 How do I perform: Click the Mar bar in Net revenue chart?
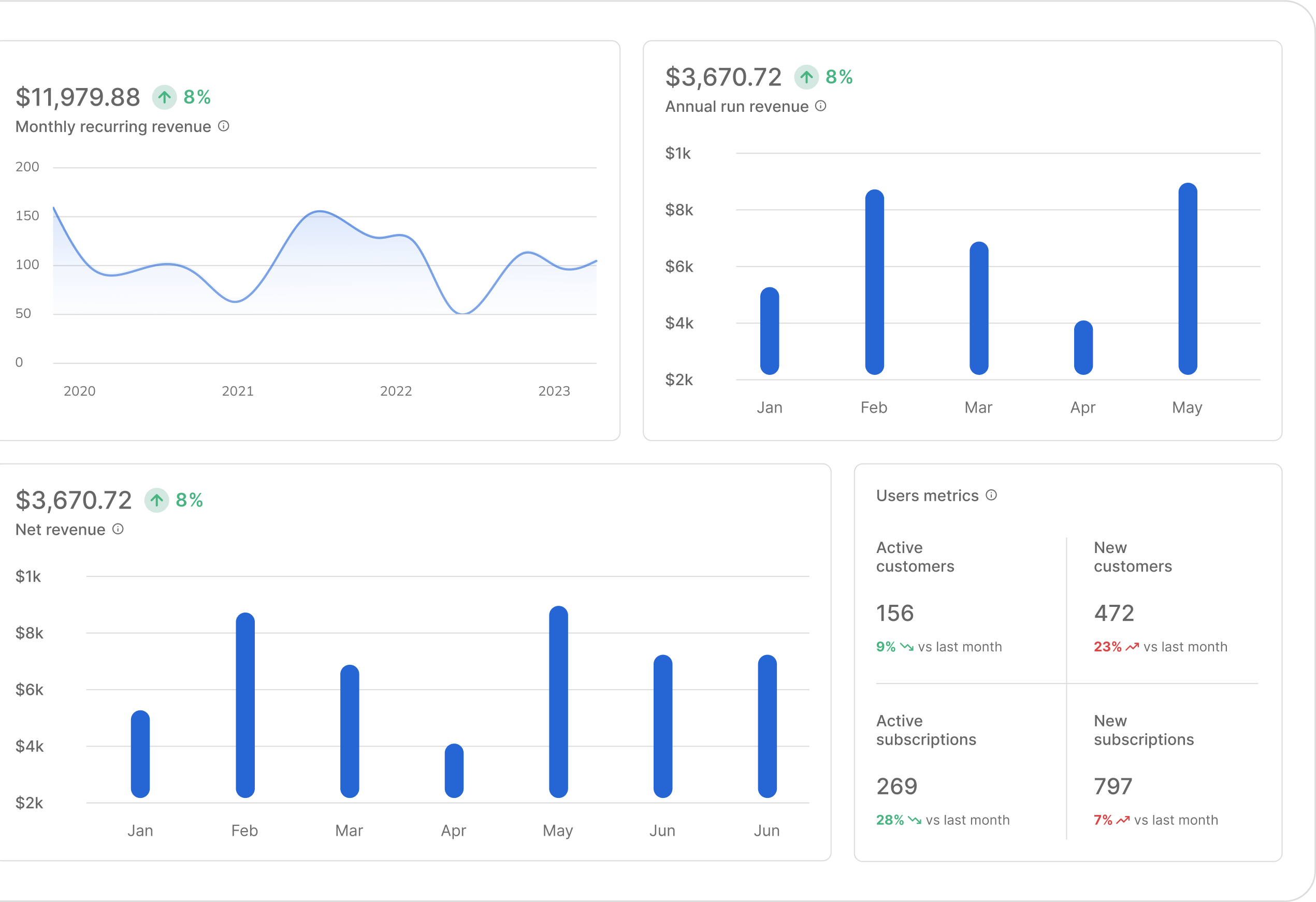pos(350,731)
